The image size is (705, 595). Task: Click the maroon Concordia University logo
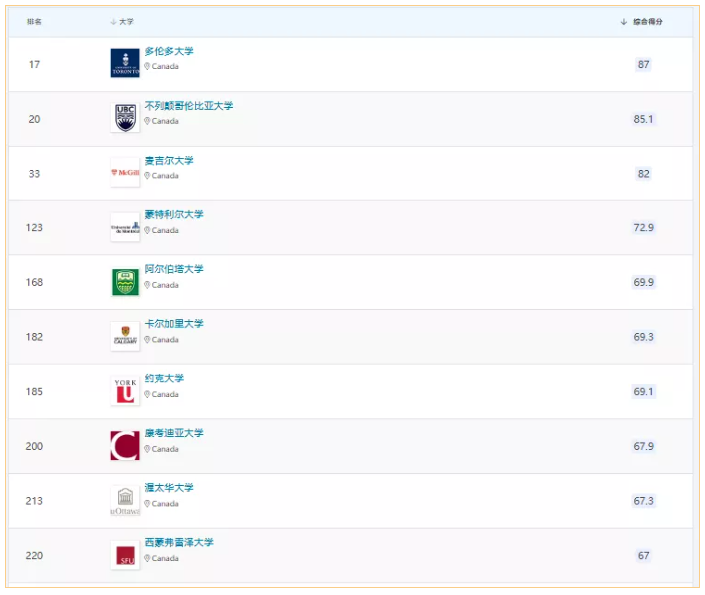pyautogui.click(x=125, y=446)
